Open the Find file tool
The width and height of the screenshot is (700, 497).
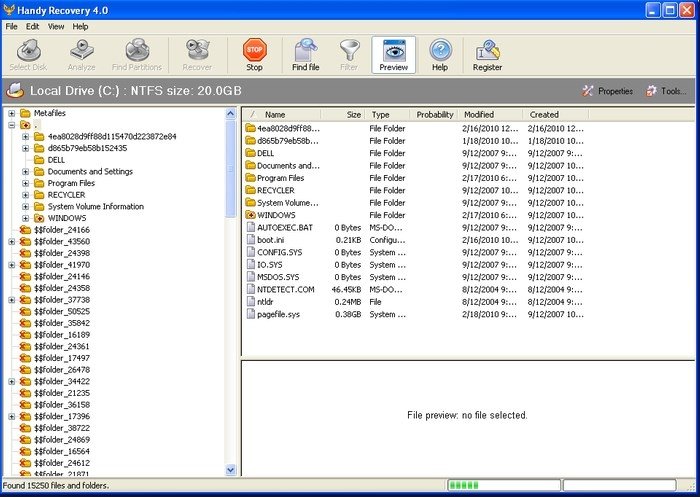coord(305,55)
